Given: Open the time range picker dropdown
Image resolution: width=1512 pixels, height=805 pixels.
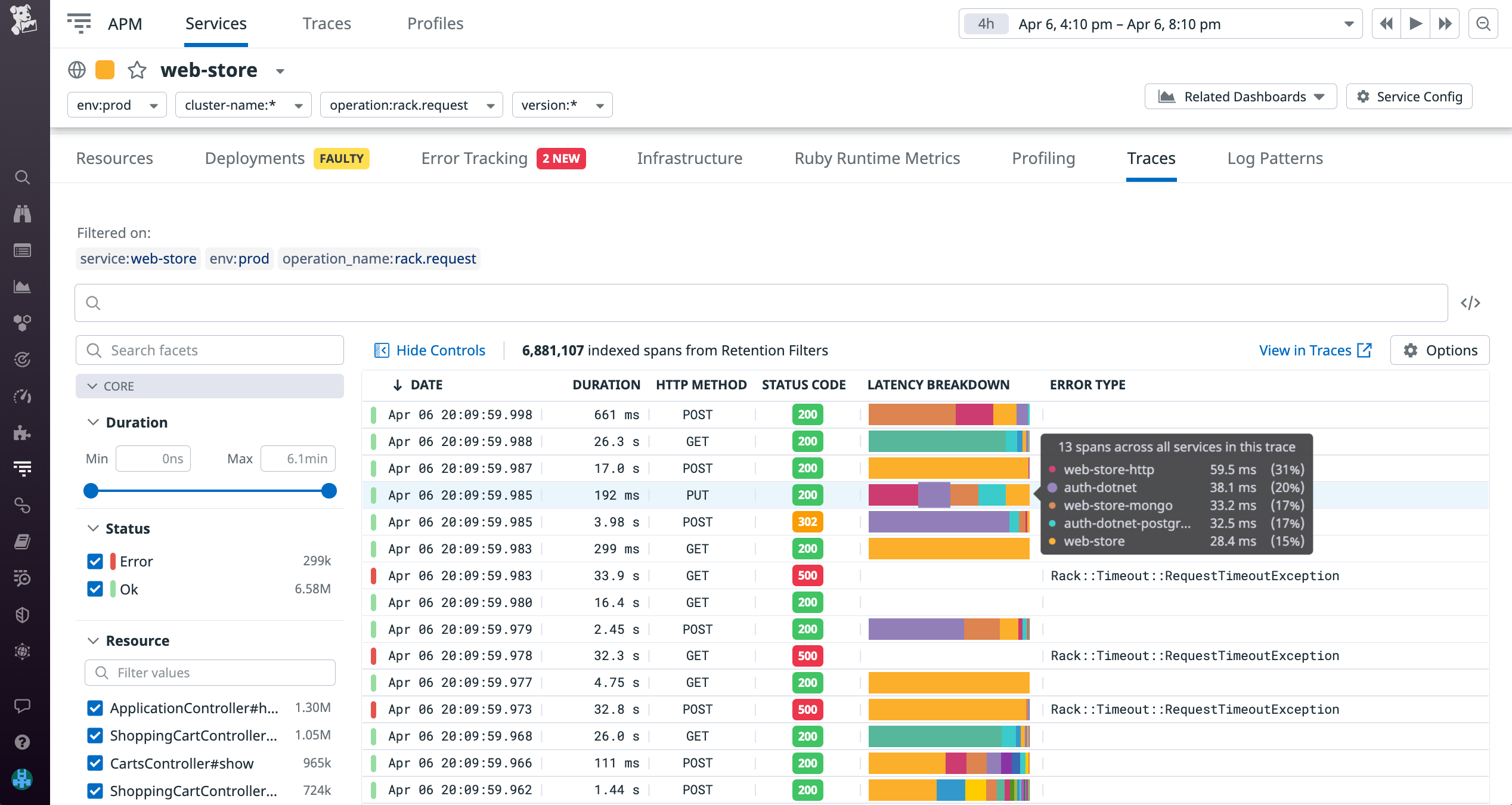Looking at the screenshot, I should [1349, 24].
